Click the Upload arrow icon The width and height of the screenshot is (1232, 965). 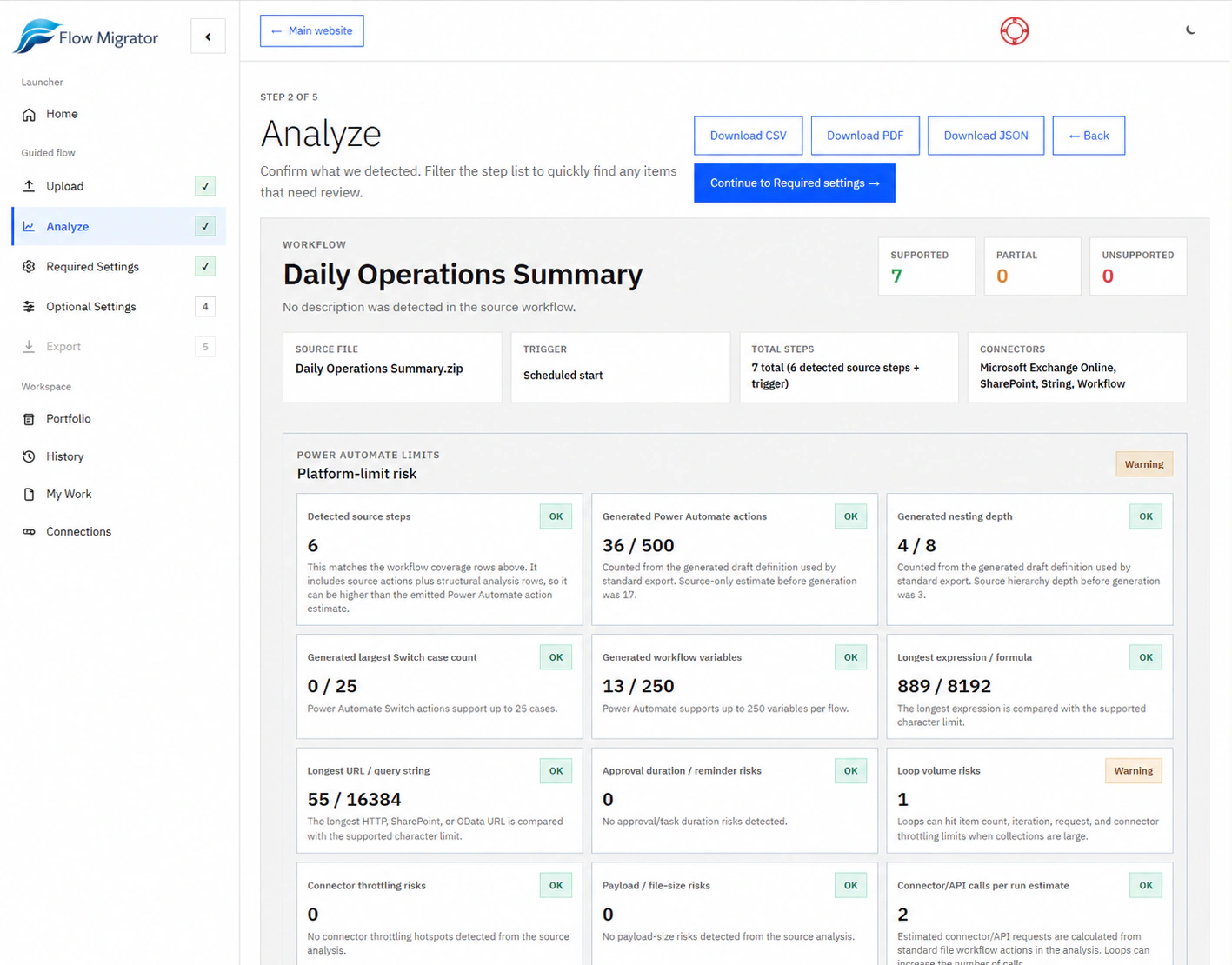point(29,186)
